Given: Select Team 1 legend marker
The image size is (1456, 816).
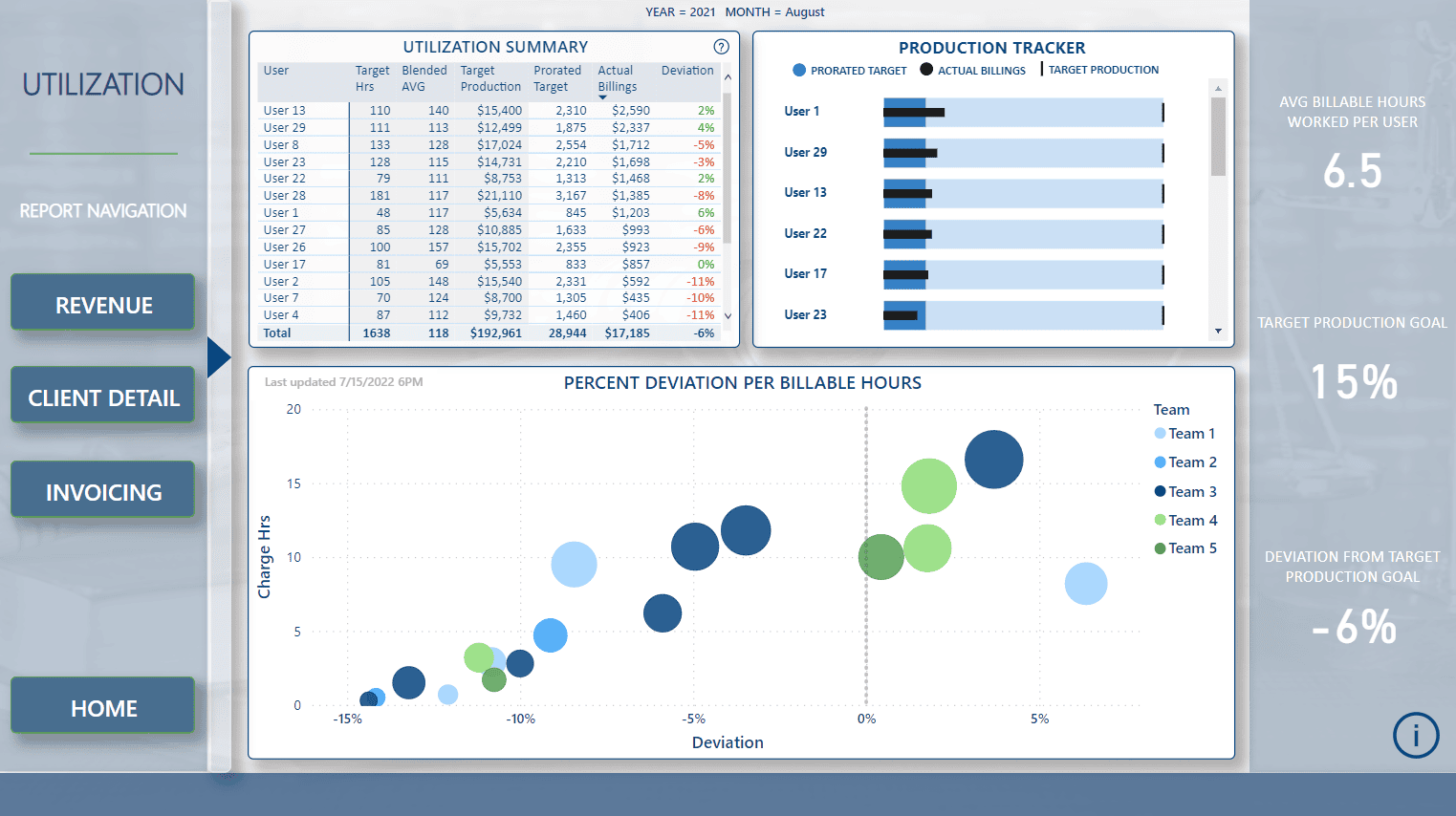Looking at the screenshot, I should point(1160,434).
